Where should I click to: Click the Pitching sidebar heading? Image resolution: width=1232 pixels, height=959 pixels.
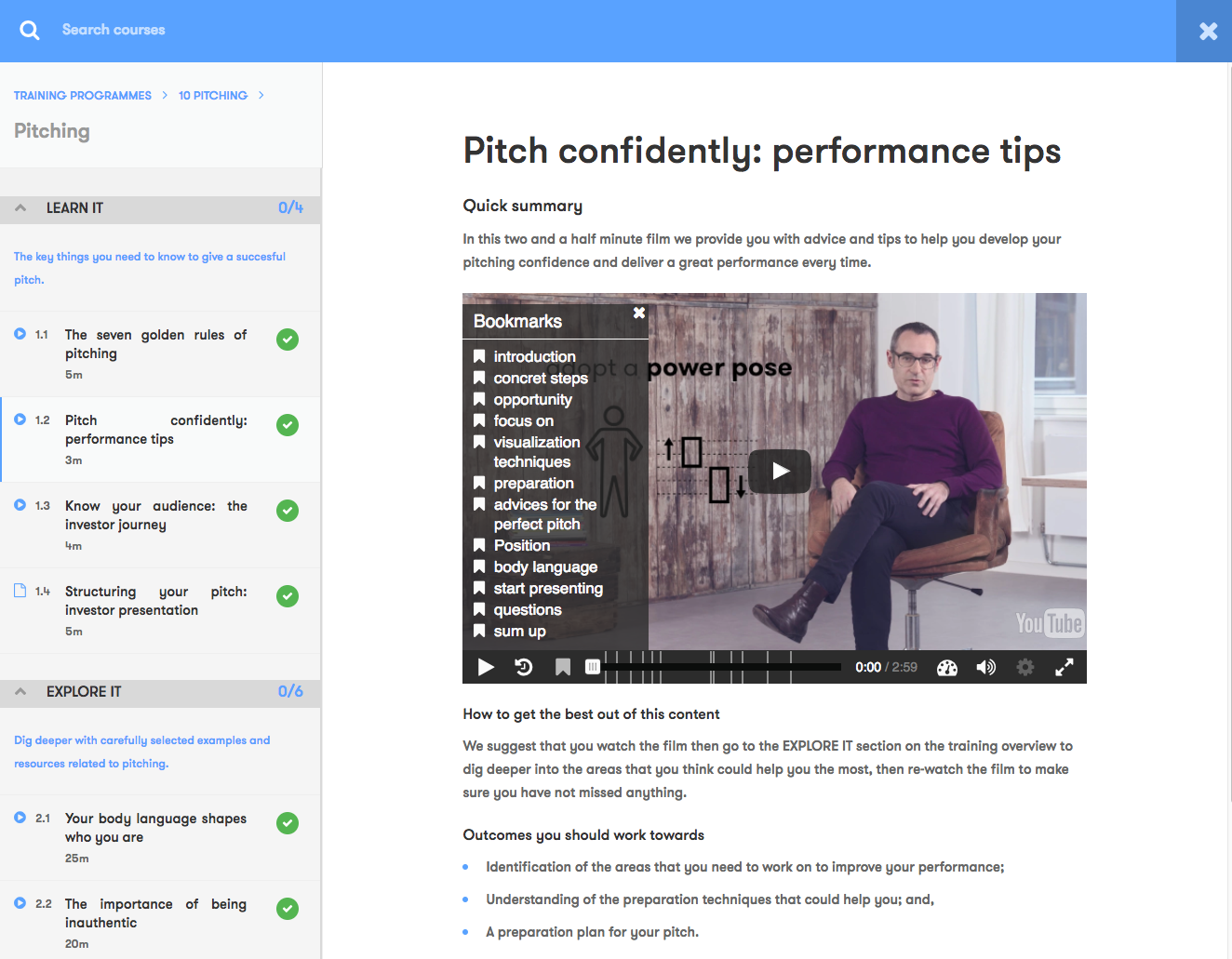(x=52, y=131)
